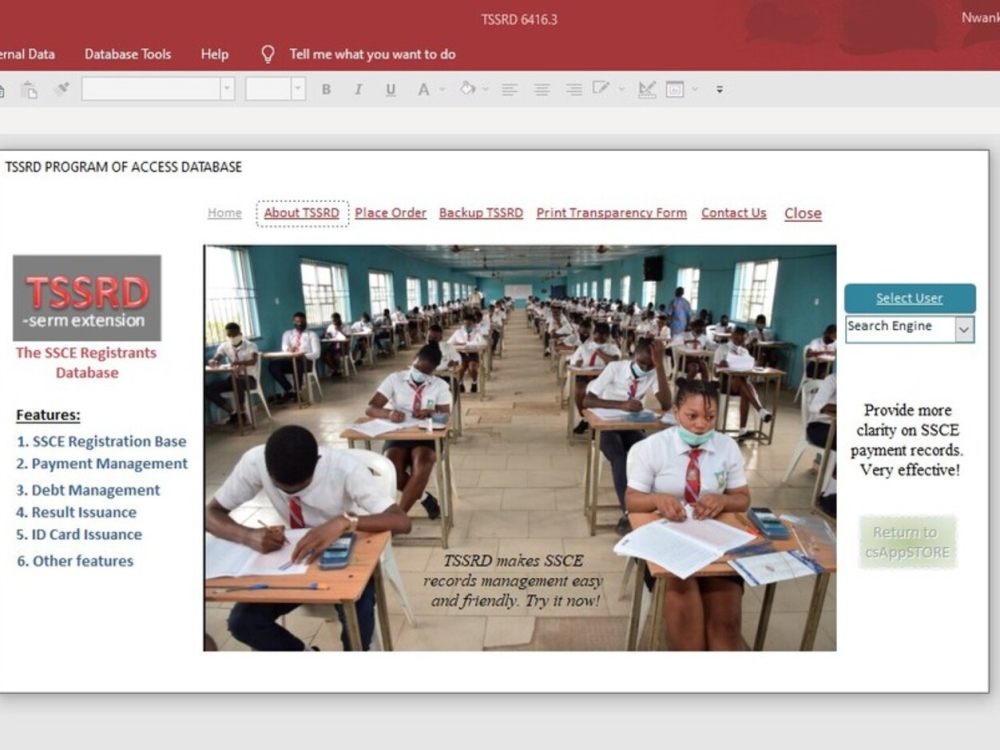Click the TSSRD serm extension logo
Image resolution: width=1000 pixels, height=750 pixels.
coord(87,298)
